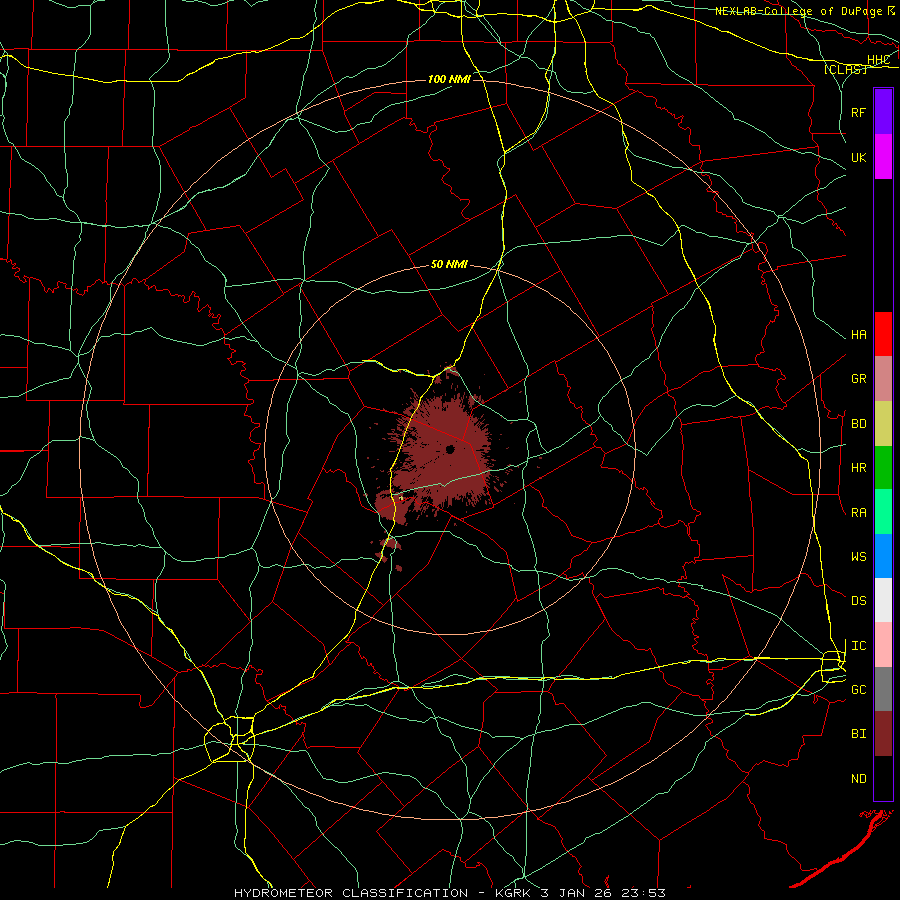This screenshot has height=900, width=900.
Task: Click the HA red legend swatch
Action: (x=883, y=334)
